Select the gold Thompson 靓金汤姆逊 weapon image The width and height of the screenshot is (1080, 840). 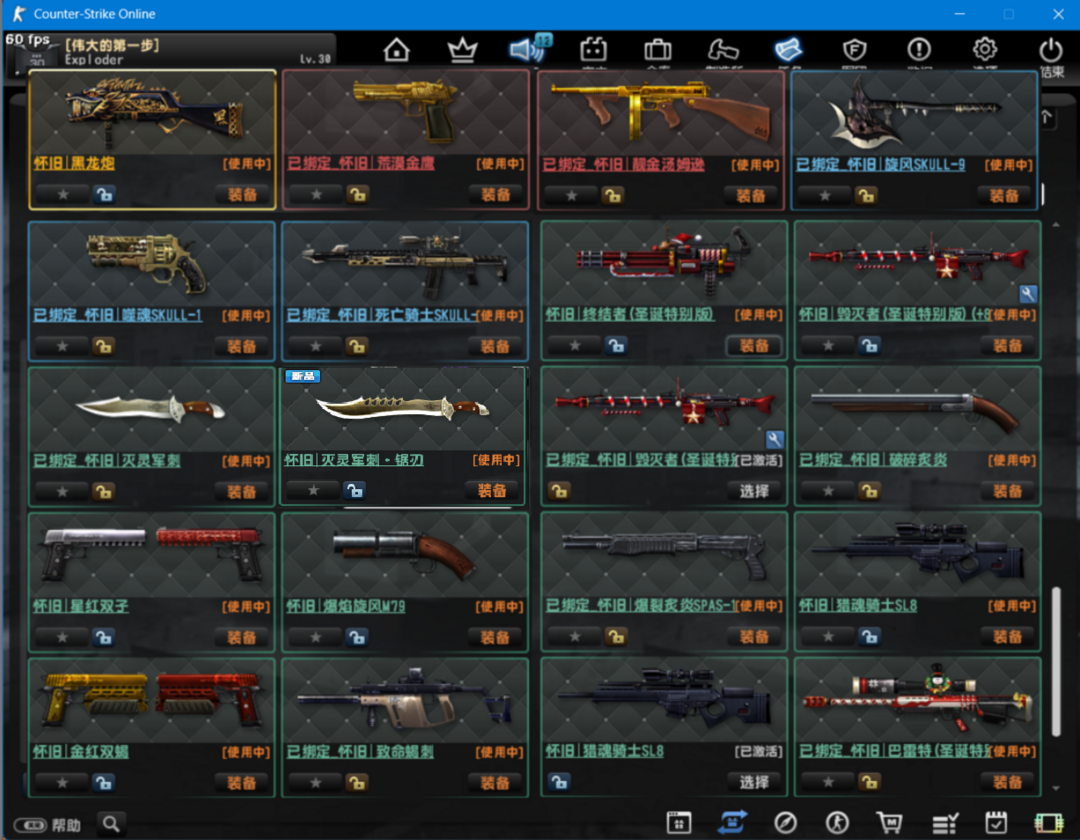pyautogui.click(x=661, y=113)
